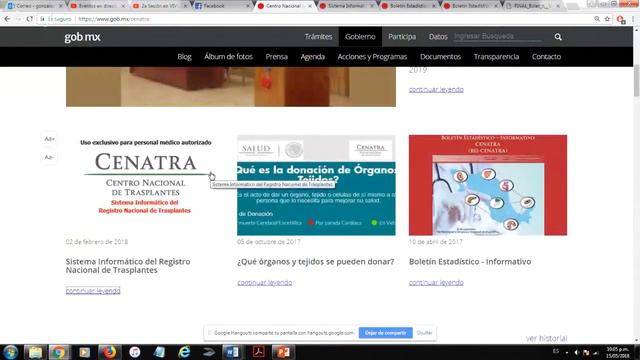The width and height of the screenshot is (640, 360).
Task: Switch to PowerPoint from the taskbar
Action: (x=283, y=352)
